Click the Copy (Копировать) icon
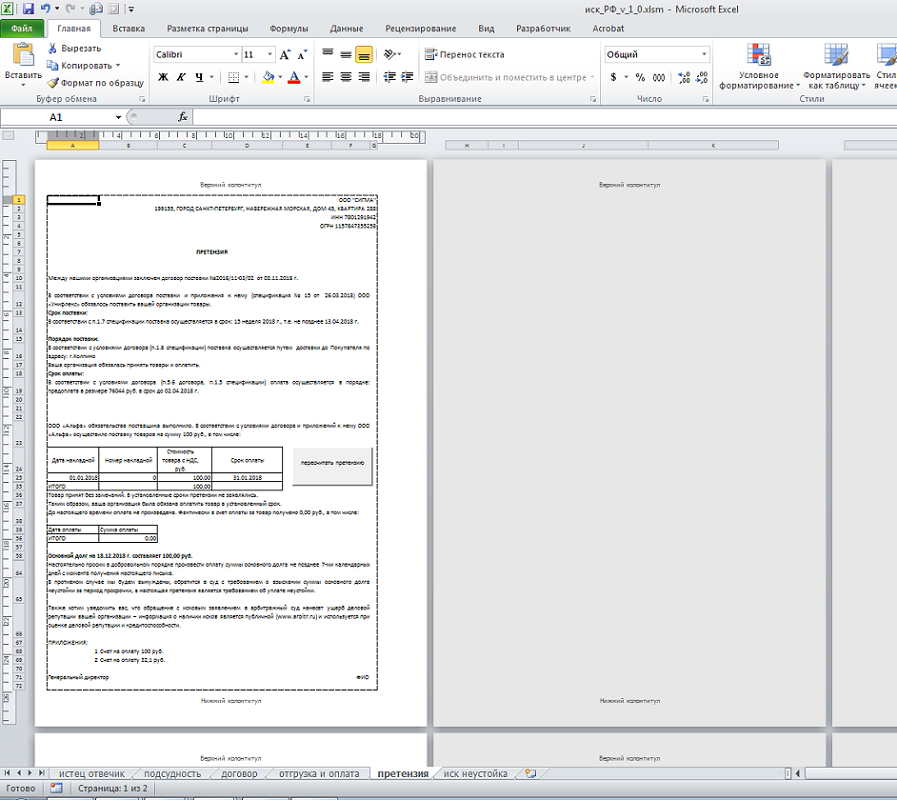 point(52,65)
